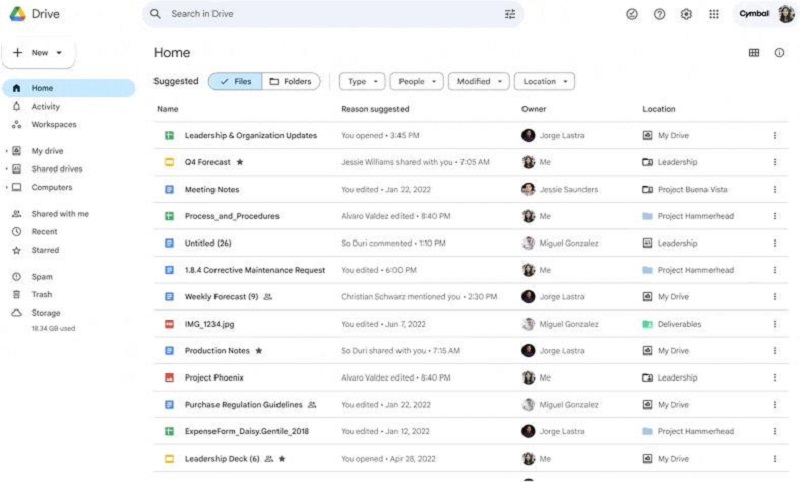The height and width of the screenshot is (482, 800).
Task: Open more actions for Untitled (26)
Action: [774, 243]
